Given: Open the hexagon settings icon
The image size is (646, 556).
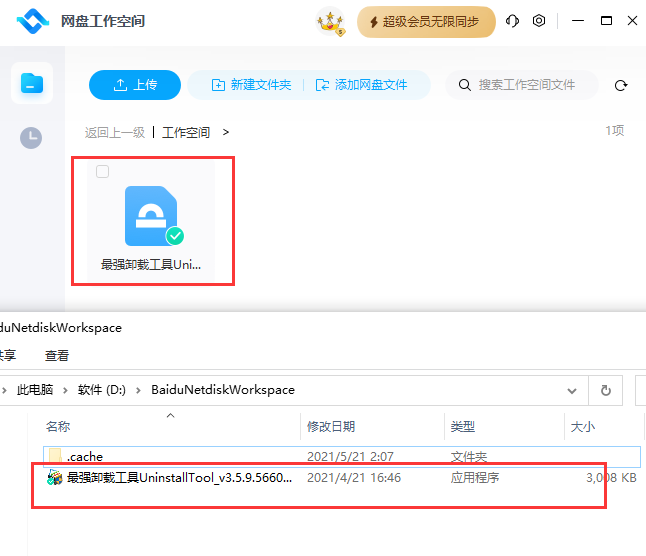Looking at the screenshot, I should [x=539, y=21].
